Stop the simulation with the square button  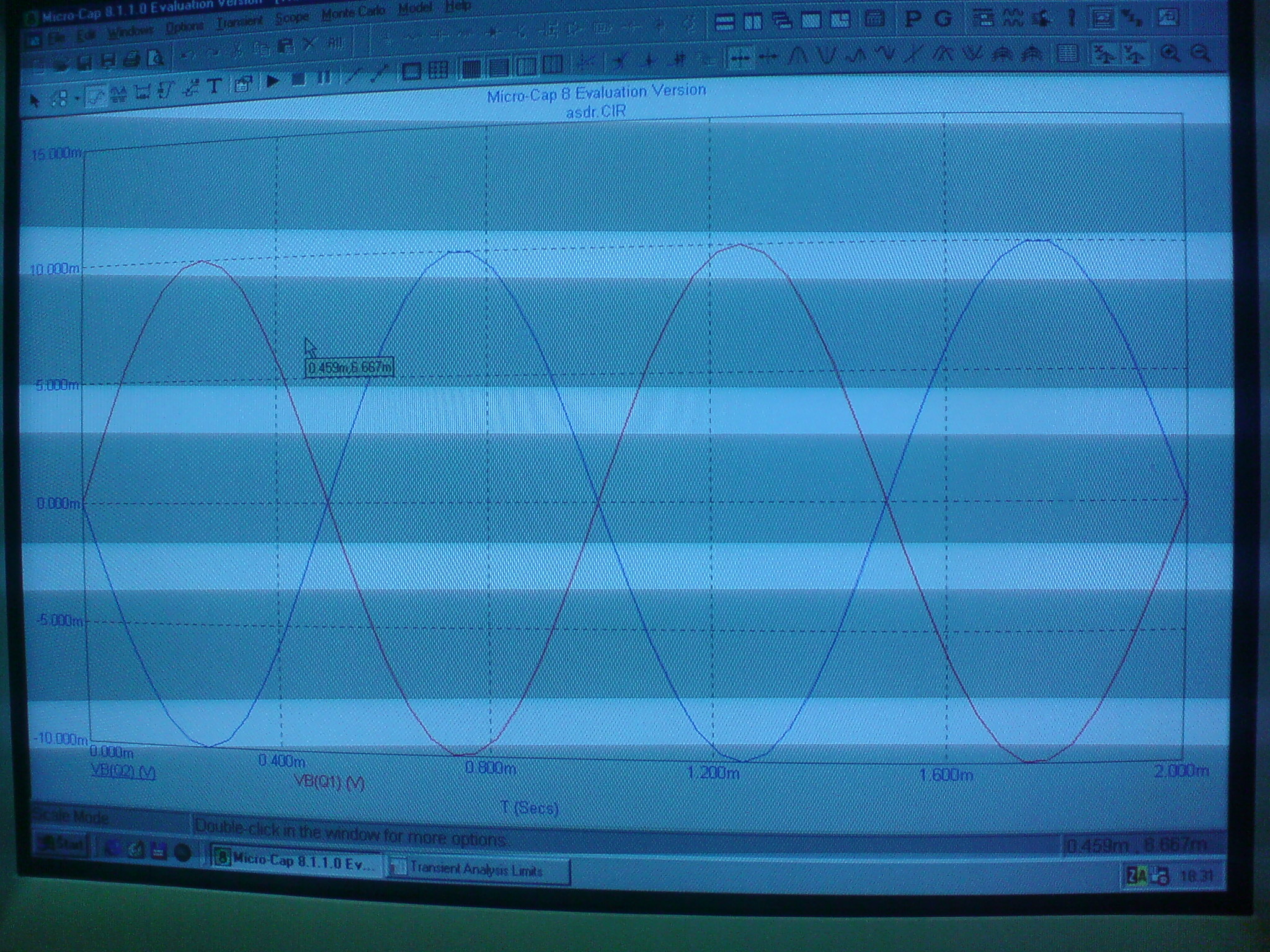coord(298,80)
